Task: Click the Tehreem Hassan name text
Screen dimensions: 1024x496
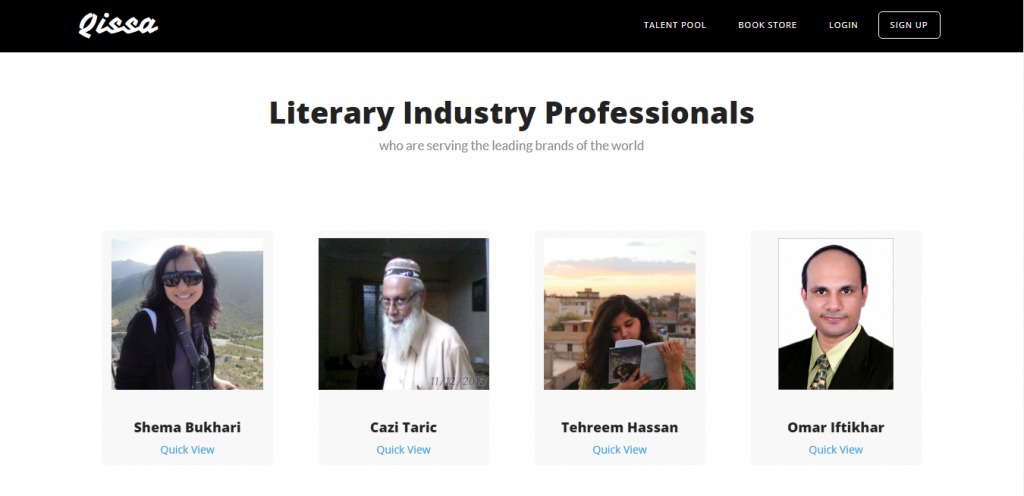Action: 619,427
